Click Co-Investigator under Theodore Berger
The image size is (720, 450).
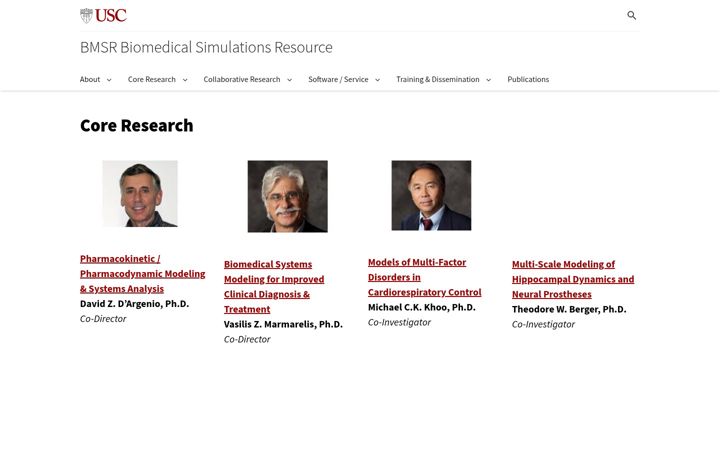click(x=543, y=324)
